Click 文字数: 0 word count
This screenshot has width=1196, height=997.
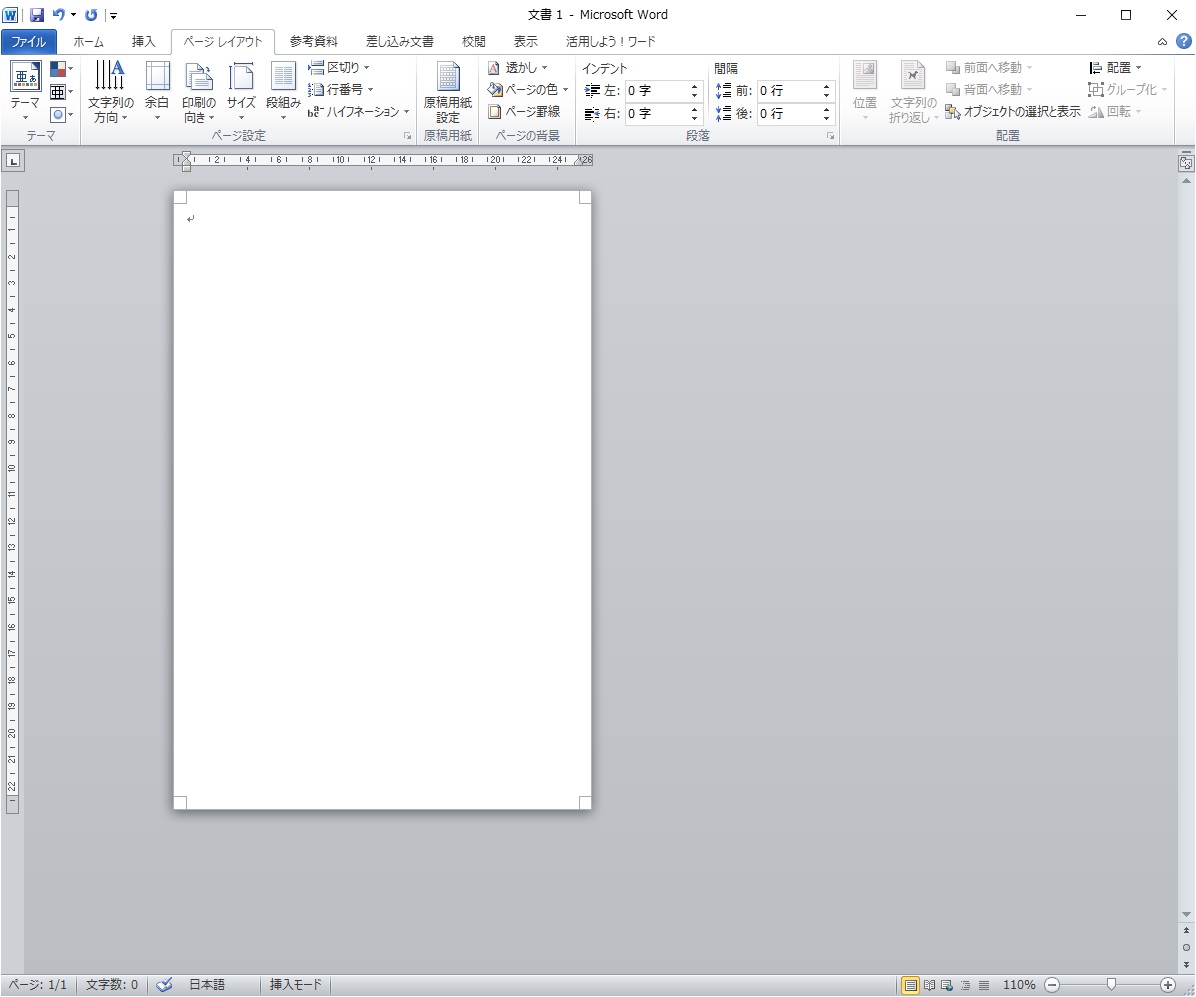coord(111,985)
